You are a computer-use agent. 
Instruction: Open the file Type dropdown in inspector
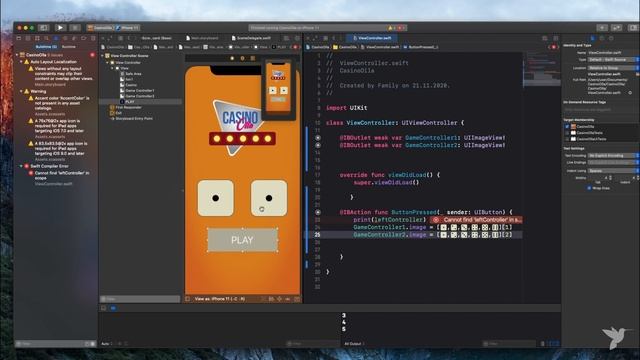(613, 60)
